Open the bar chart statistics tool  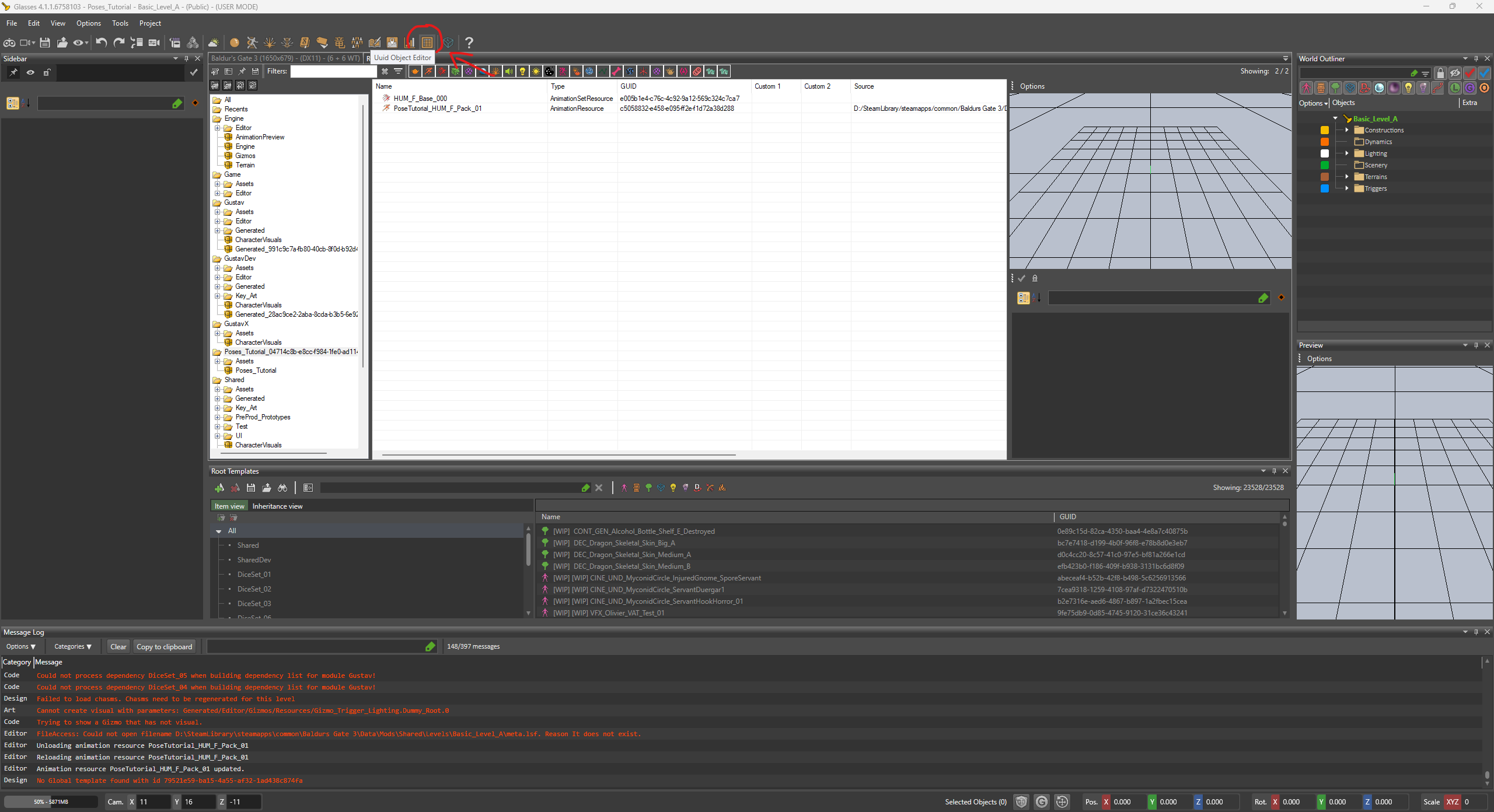click(x=410, y=43)
